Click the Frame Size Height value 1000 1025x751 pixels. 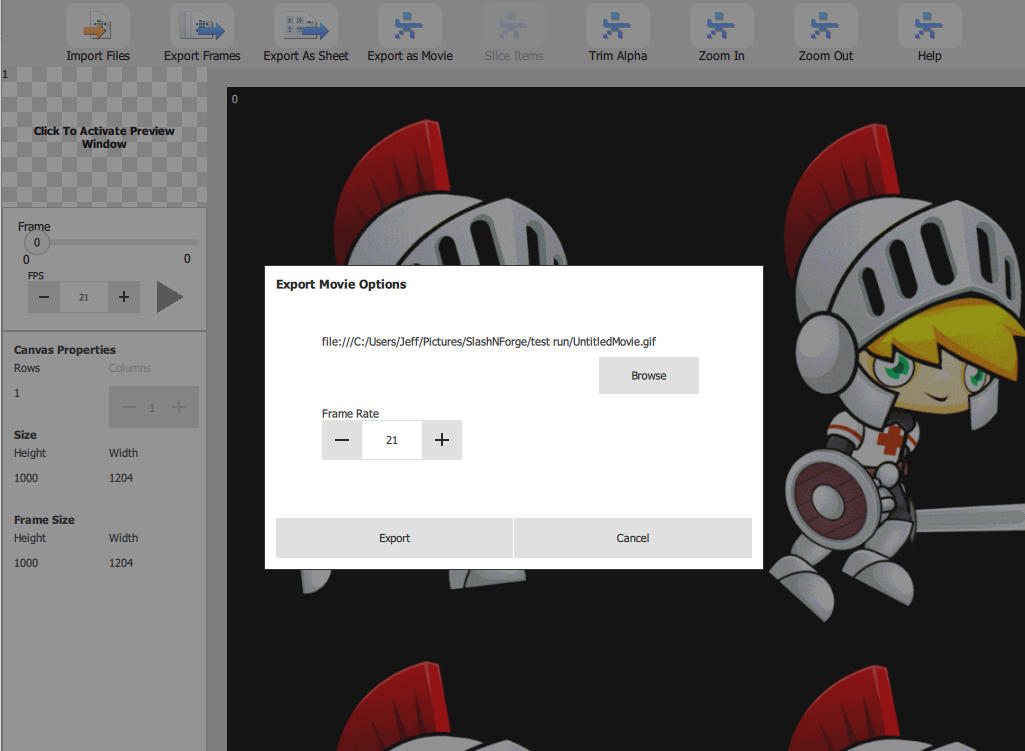(26, 563)
